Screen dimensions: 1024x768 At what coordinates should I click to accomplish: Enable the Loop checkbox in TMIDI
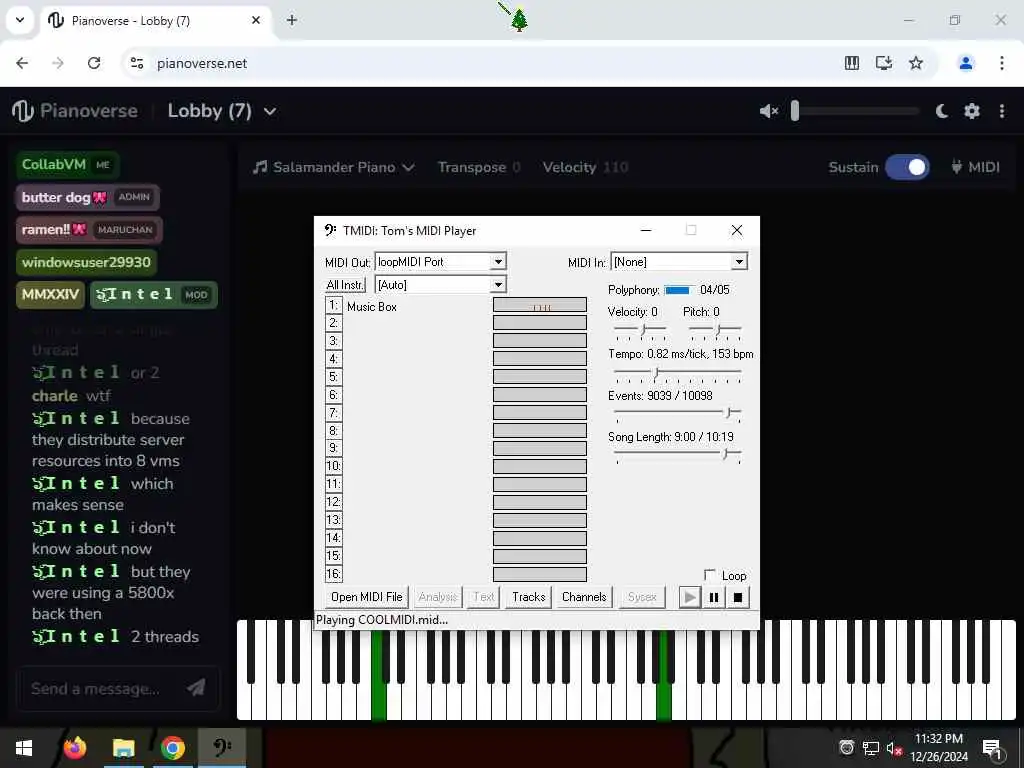click(x=709, y=575)
